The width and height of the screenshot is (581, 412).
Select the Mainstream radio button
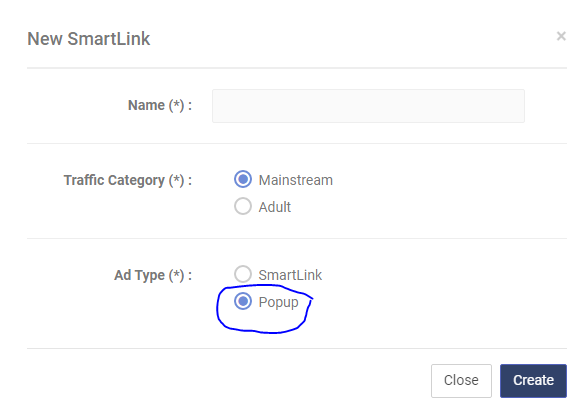(x=243, y=179)
